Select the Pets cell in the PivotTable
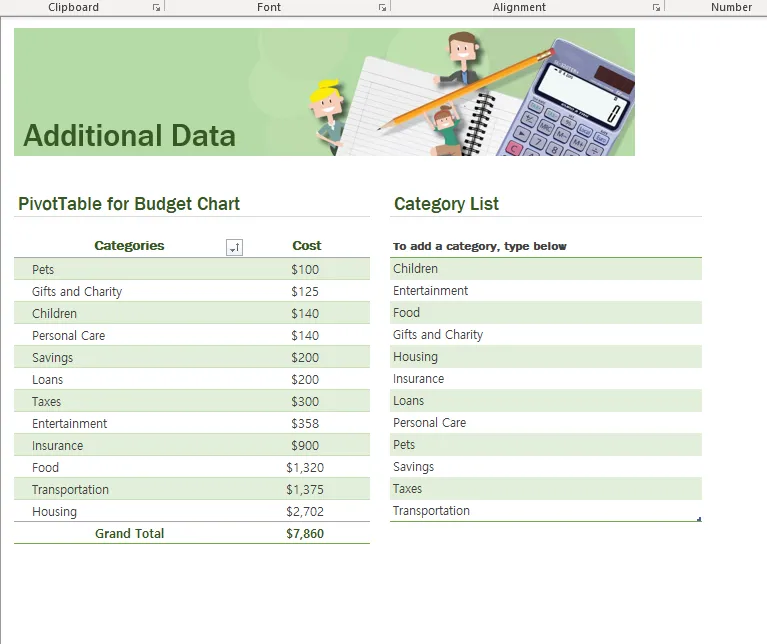This screenshot has width=767, height=644. (43, 269)
